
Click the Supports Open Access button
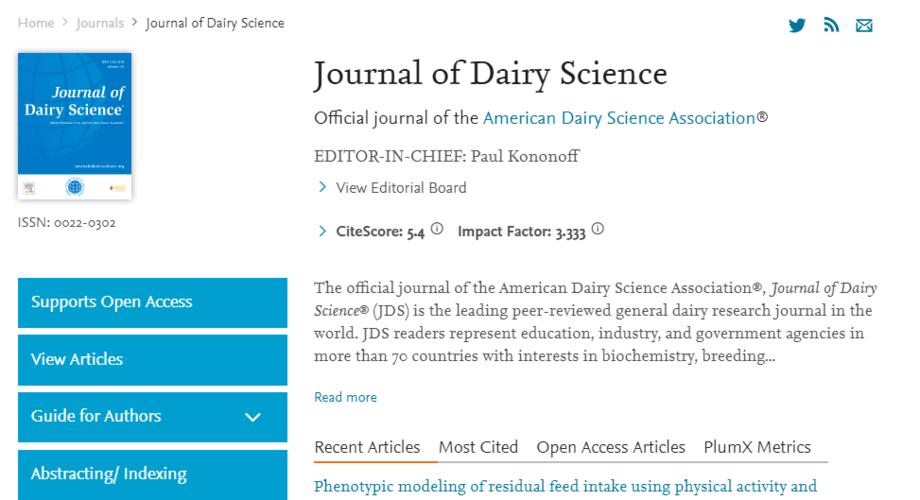point(153,303)
